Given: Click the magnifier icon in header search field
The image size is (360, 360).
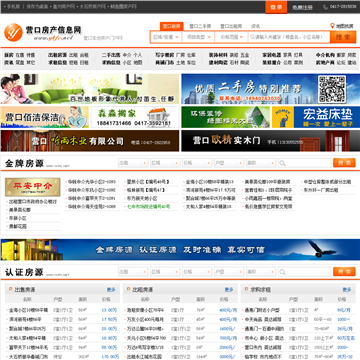Looking at the screenshot, I should [252, 37].
